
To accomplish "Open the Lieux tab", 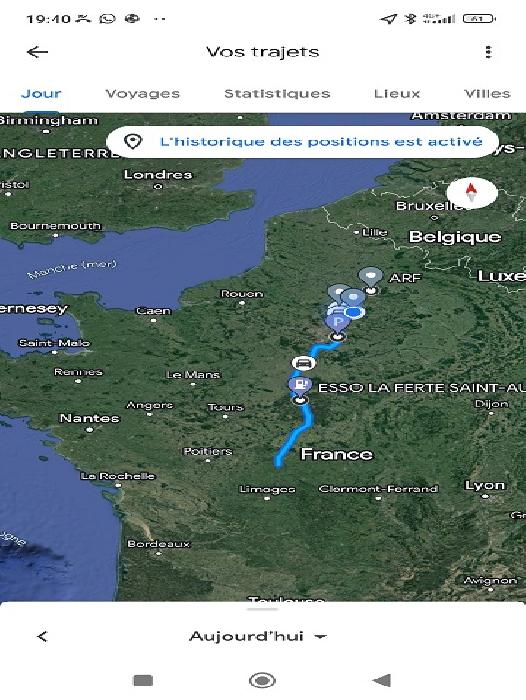I will (x=397, y=94).
